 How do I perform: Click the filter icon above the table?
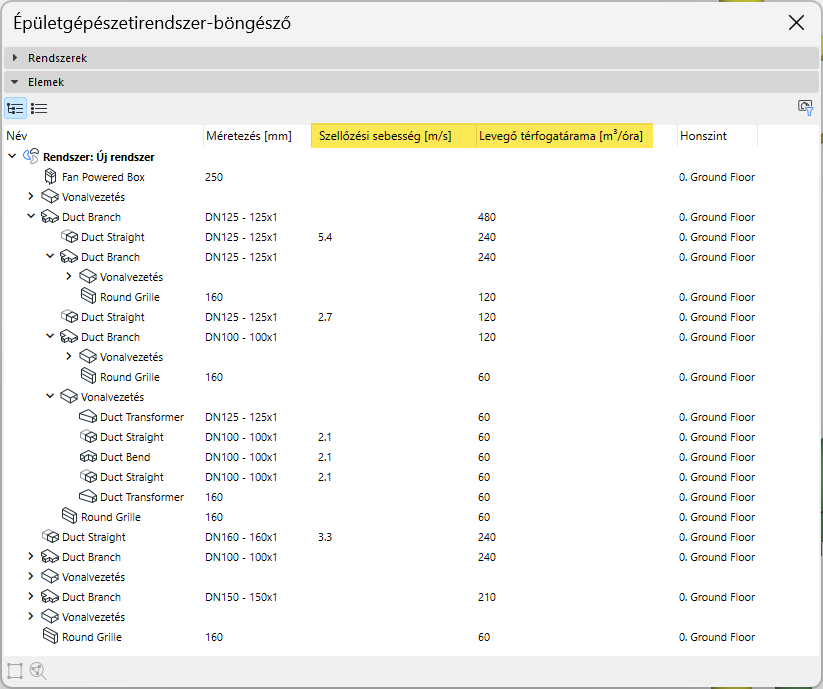point(804,108)
